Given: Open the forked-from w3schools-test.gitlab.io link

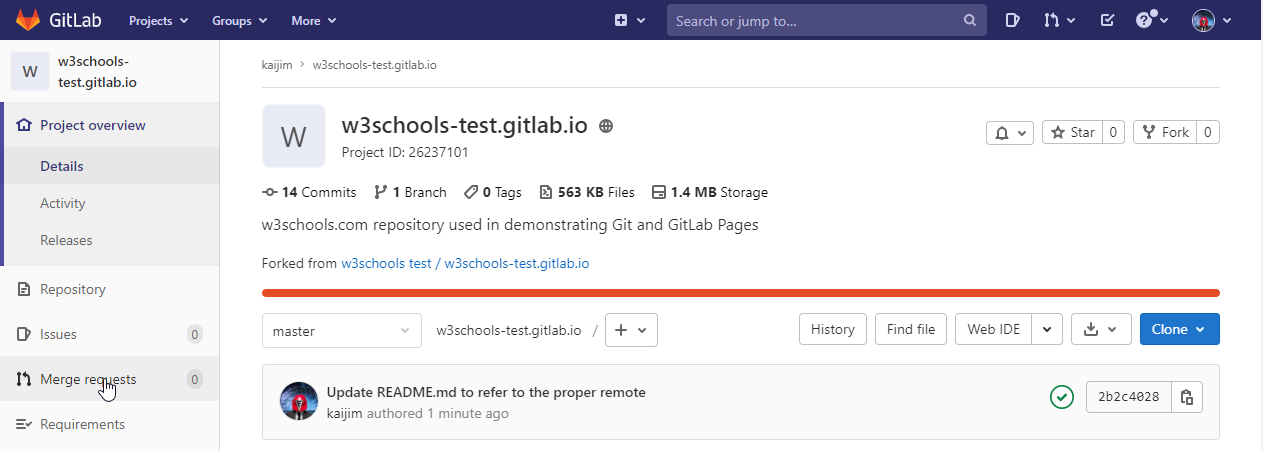Looking at the screenshot, I should click(x=465, y=264).
